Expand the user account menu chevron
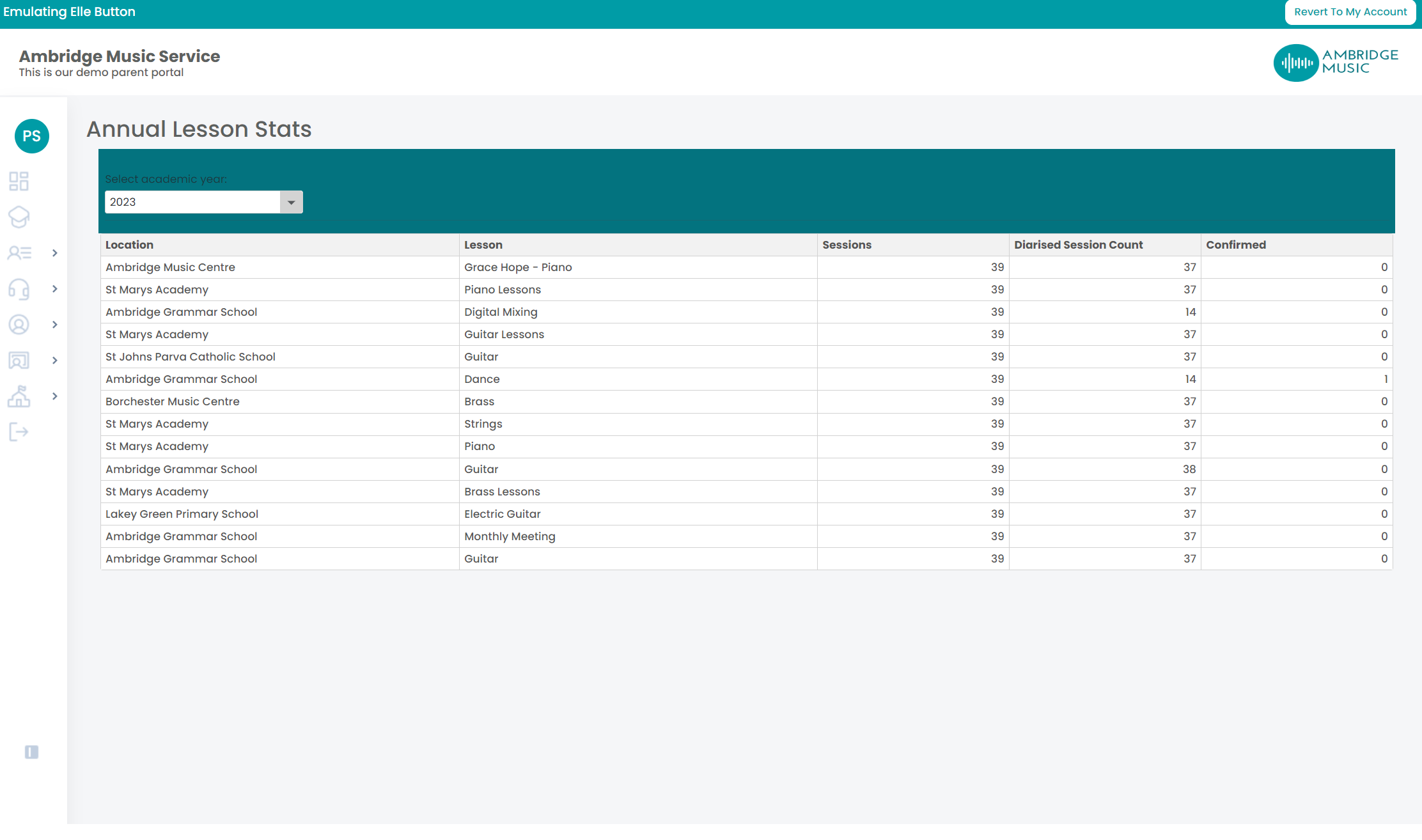 55,325
